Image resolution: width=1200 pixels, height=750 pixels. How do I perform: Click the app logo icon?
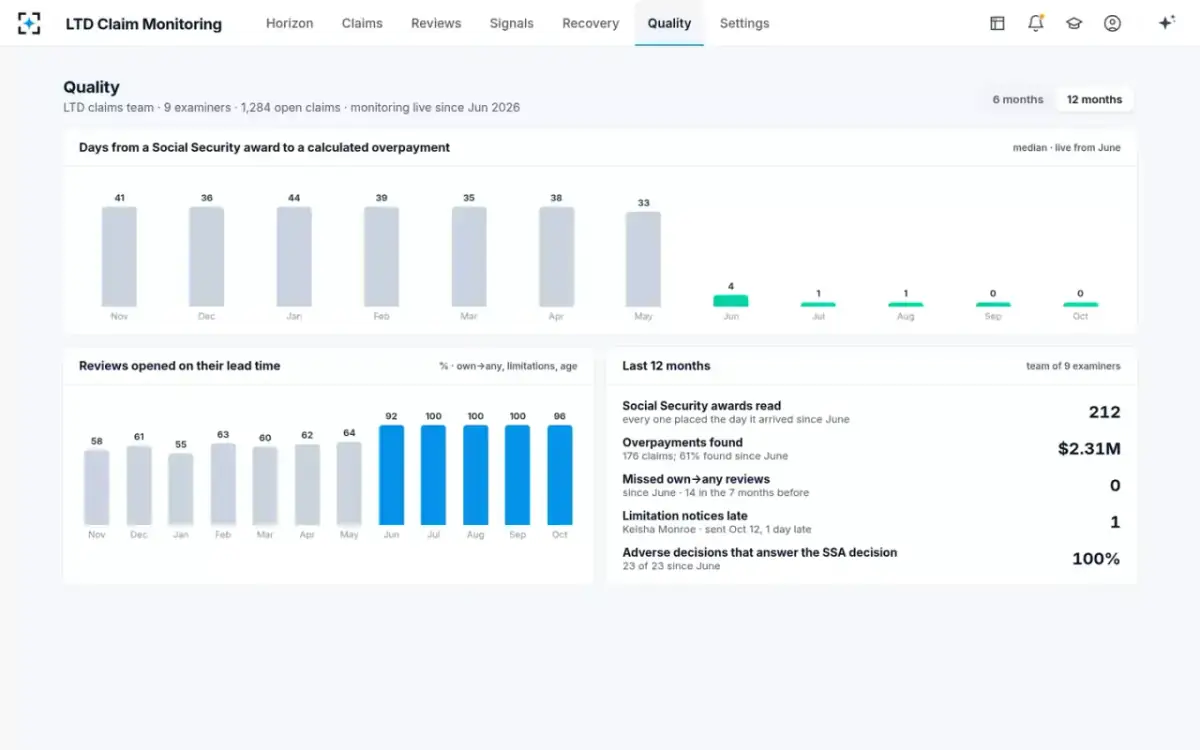tap(29, 23)
